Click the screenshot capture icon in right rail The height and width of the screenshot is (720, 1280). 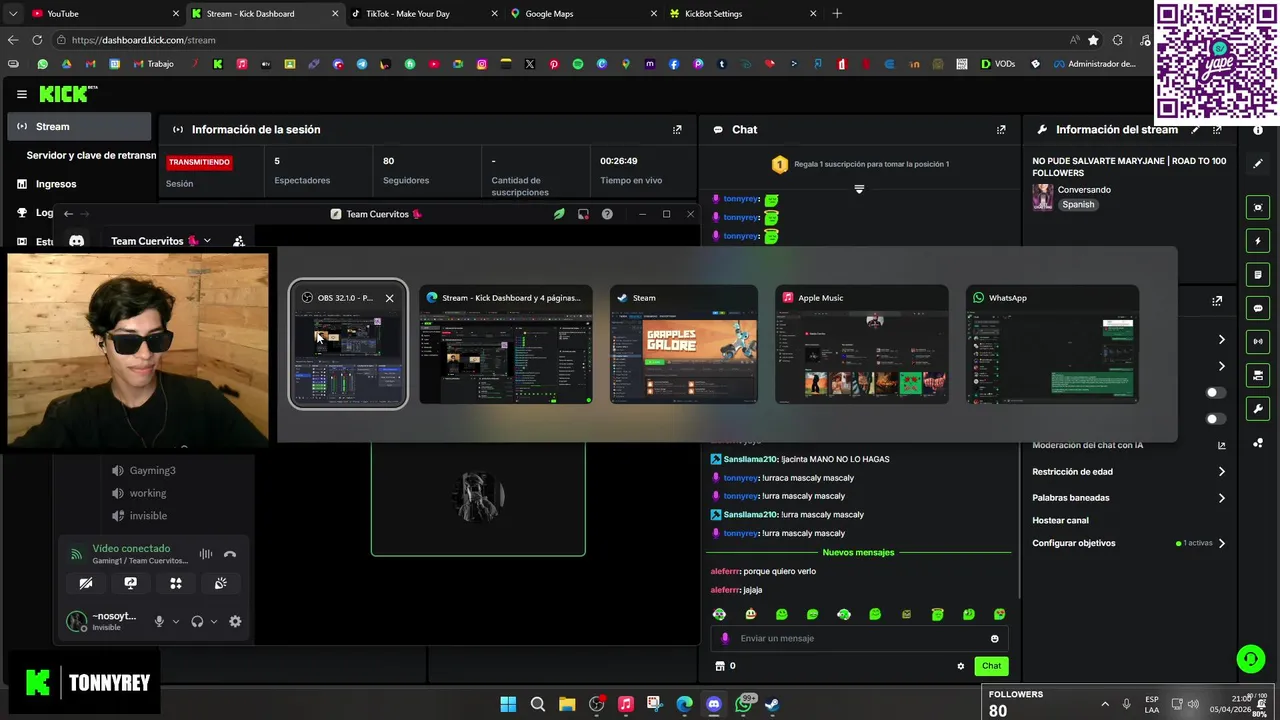1258,207
